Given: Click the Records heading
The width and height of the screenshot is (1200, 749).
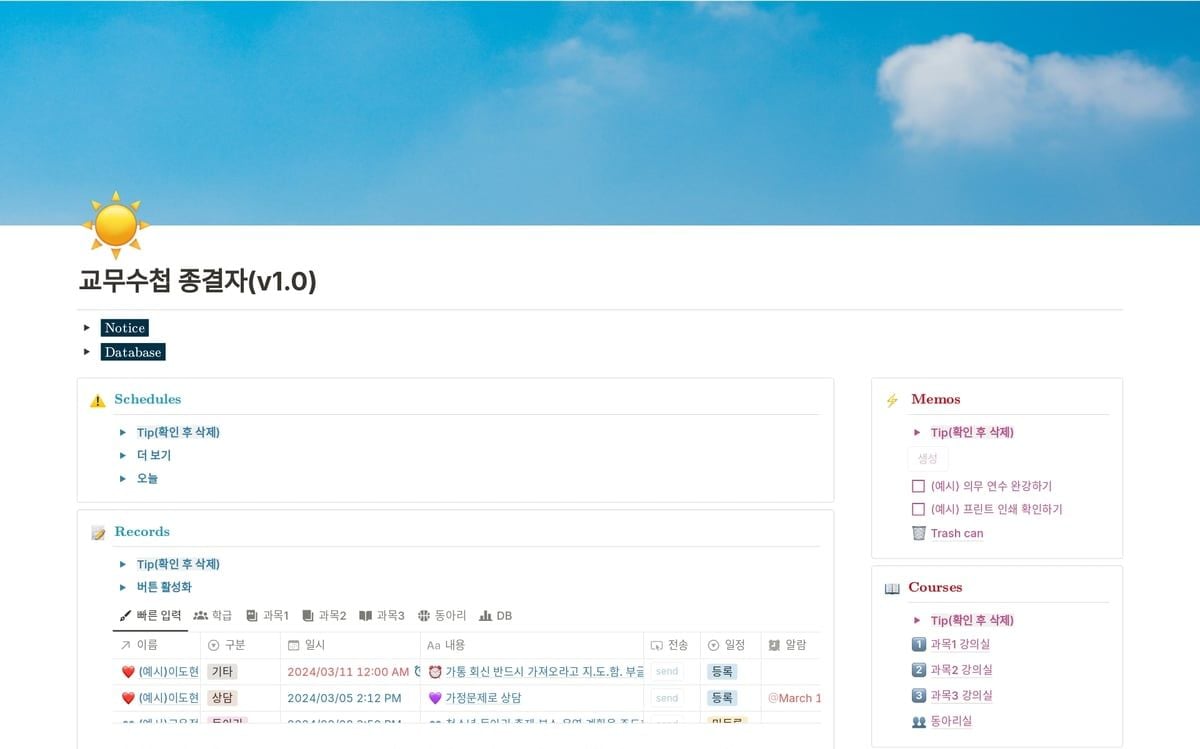Looking at the screenshot, I should pos(142,532).
